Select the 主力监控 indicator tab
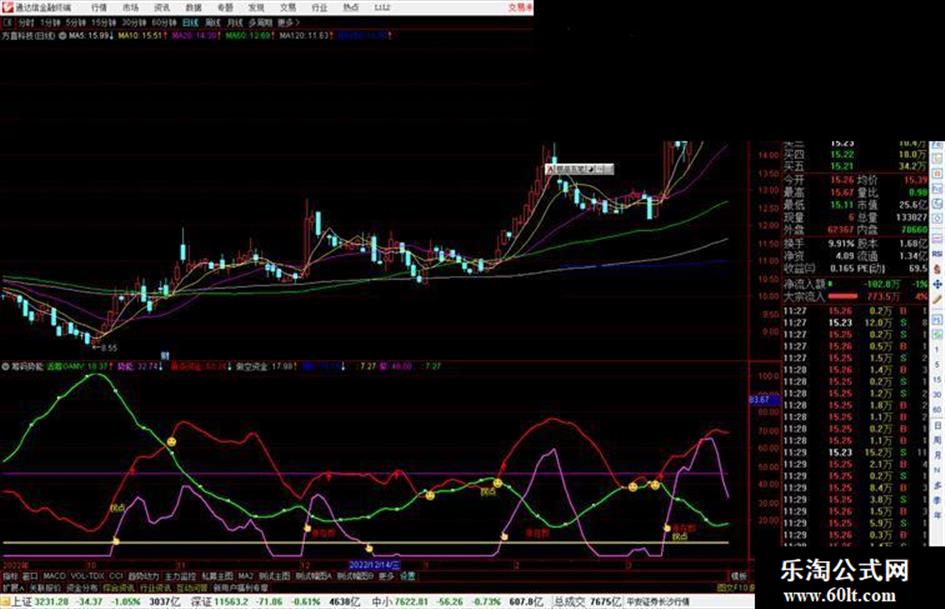The width and height of the screenshot is (945, 609). (x=180, y=576)
